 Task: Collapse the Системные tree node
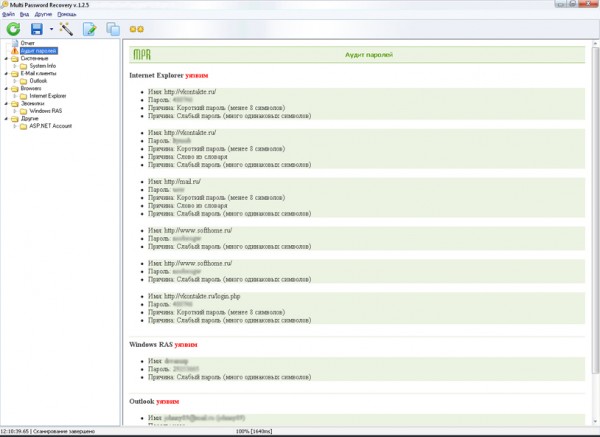(6, 59)
